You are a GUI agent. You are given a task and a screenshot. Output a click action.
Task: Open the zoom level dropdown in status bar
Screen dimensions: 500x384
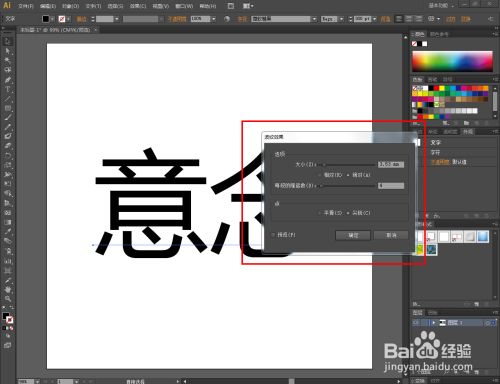pyautogui.click(x=37, y=381)
